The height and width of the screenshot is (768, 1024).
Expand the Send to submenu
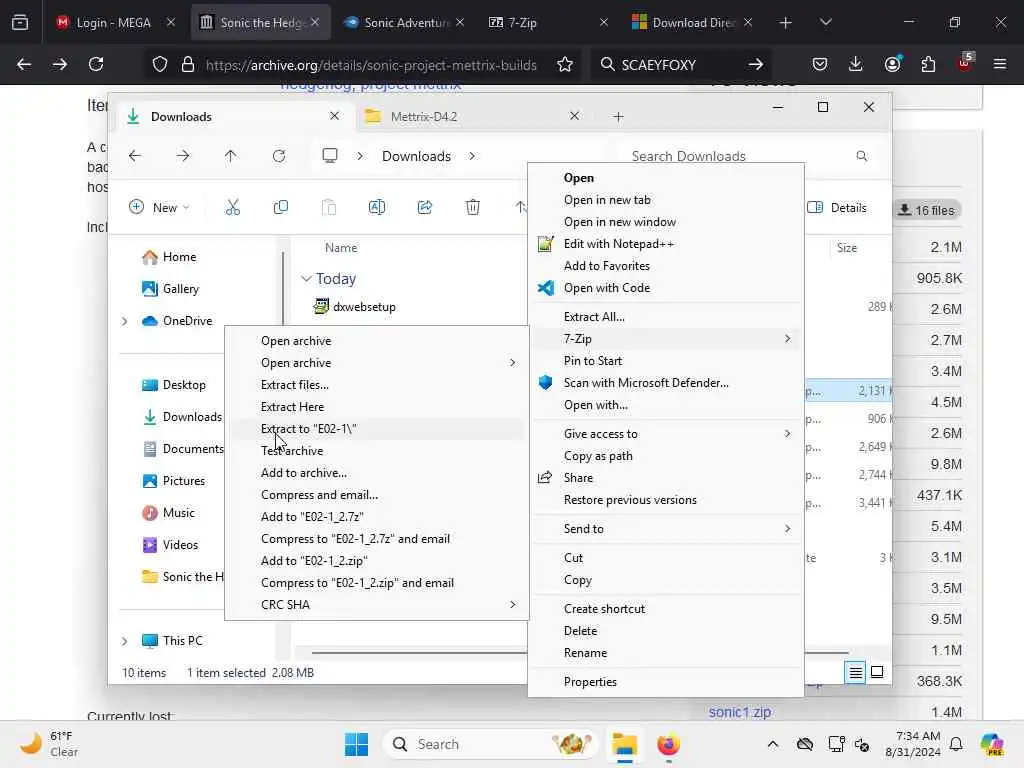tap(788, 528)
